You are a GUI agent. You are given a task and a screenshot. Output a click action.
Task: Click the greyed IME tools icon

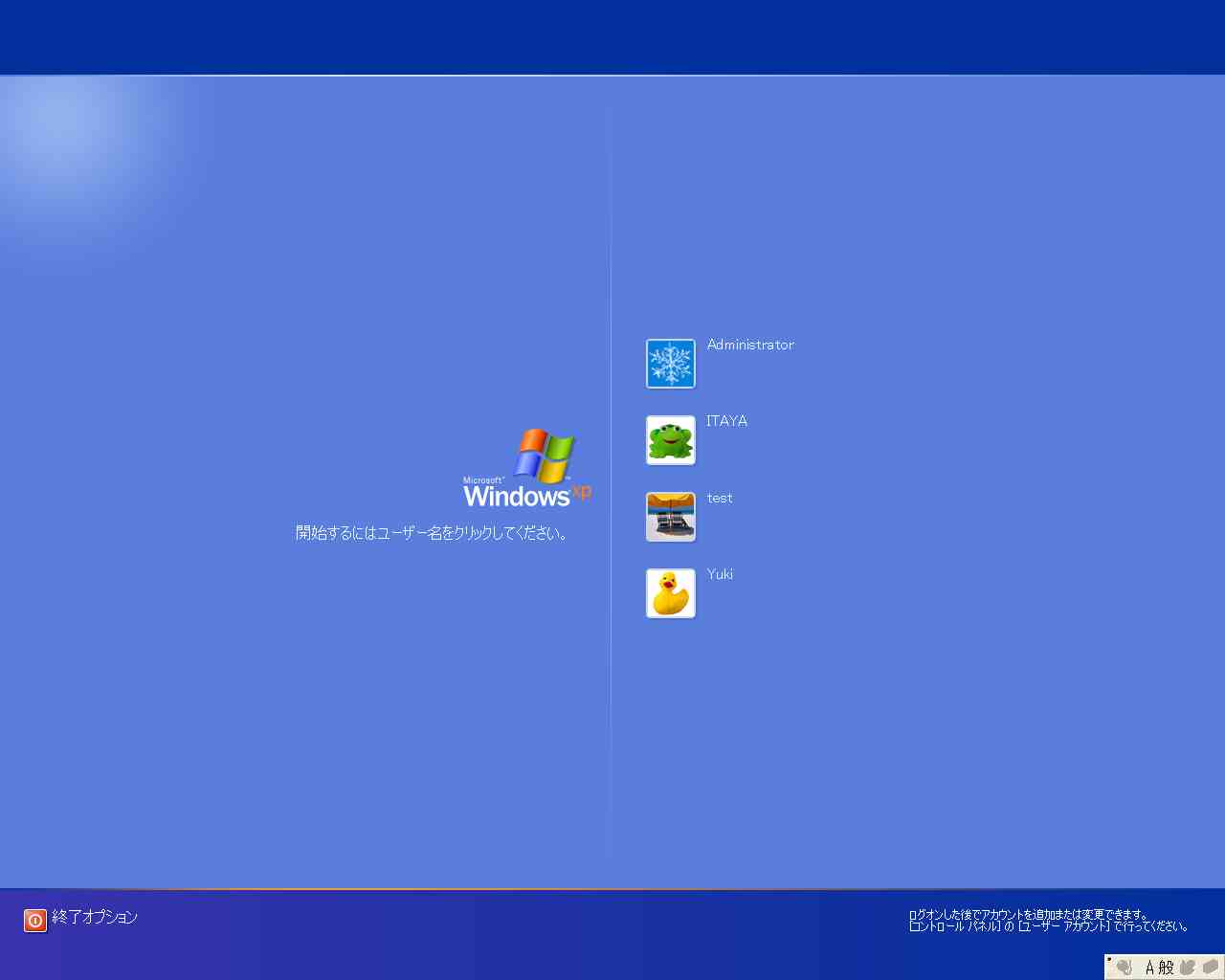pyautogui.click(x=1211, y=968)
